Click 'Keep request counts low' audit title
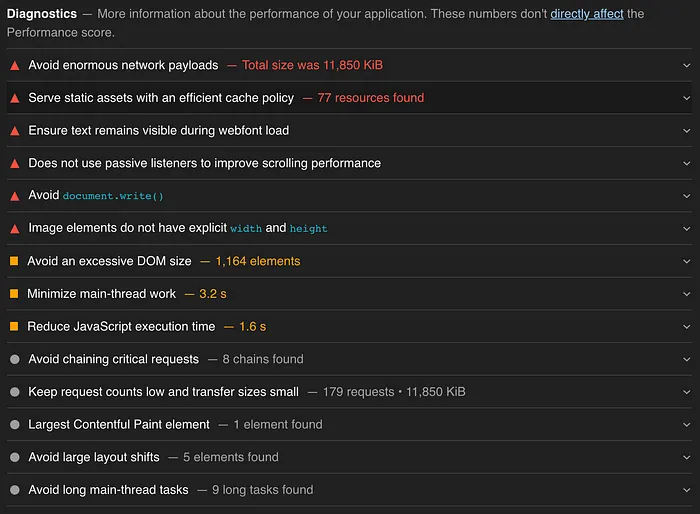This screenshot has width=700, height=514. pos(163,392)
